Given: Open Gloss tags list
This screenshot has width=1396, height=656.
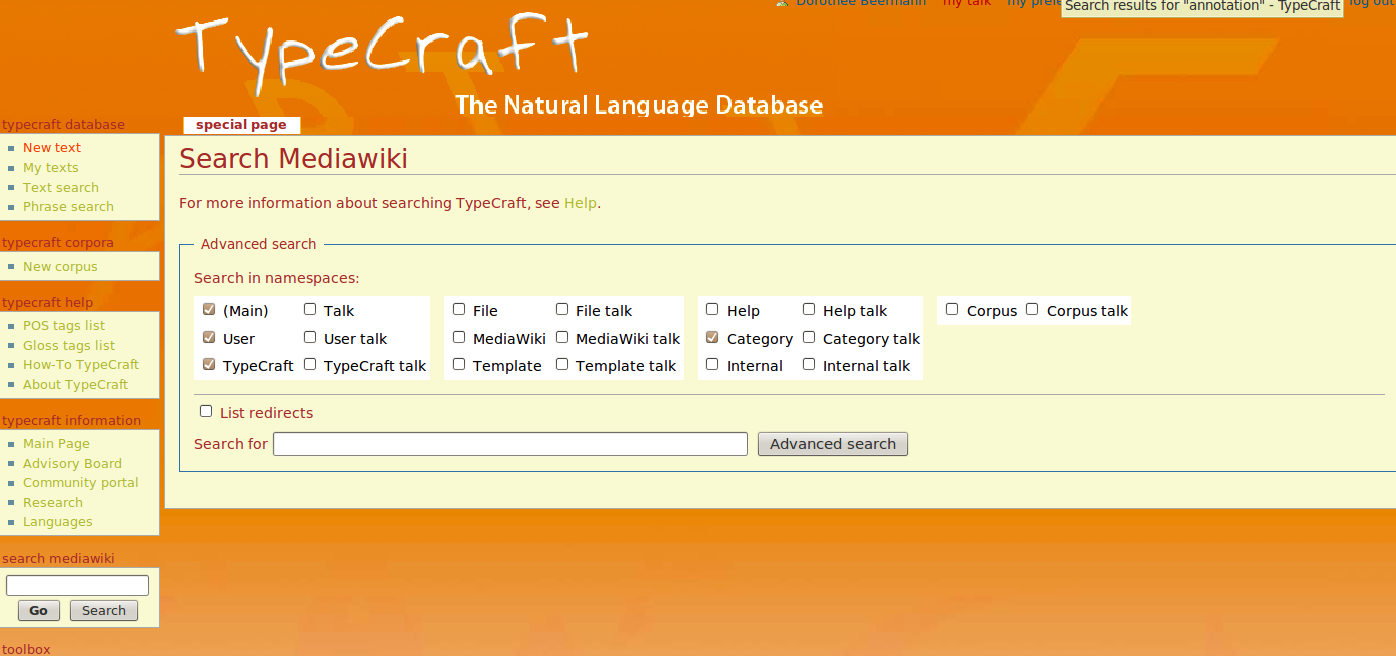Looking at the screenshot, I should click(69, 346).
